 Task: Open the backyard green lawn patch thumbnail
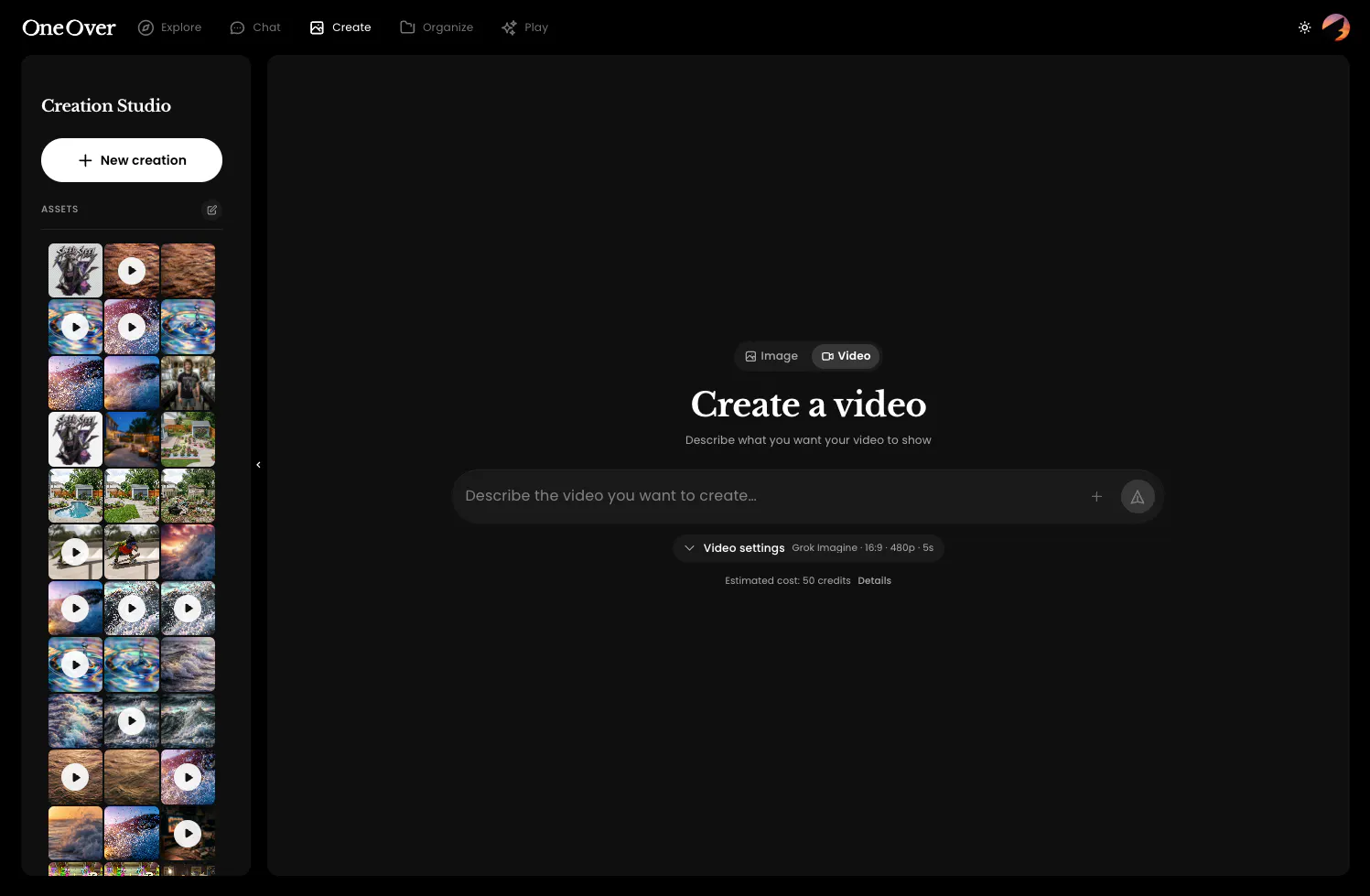[132, 495]
